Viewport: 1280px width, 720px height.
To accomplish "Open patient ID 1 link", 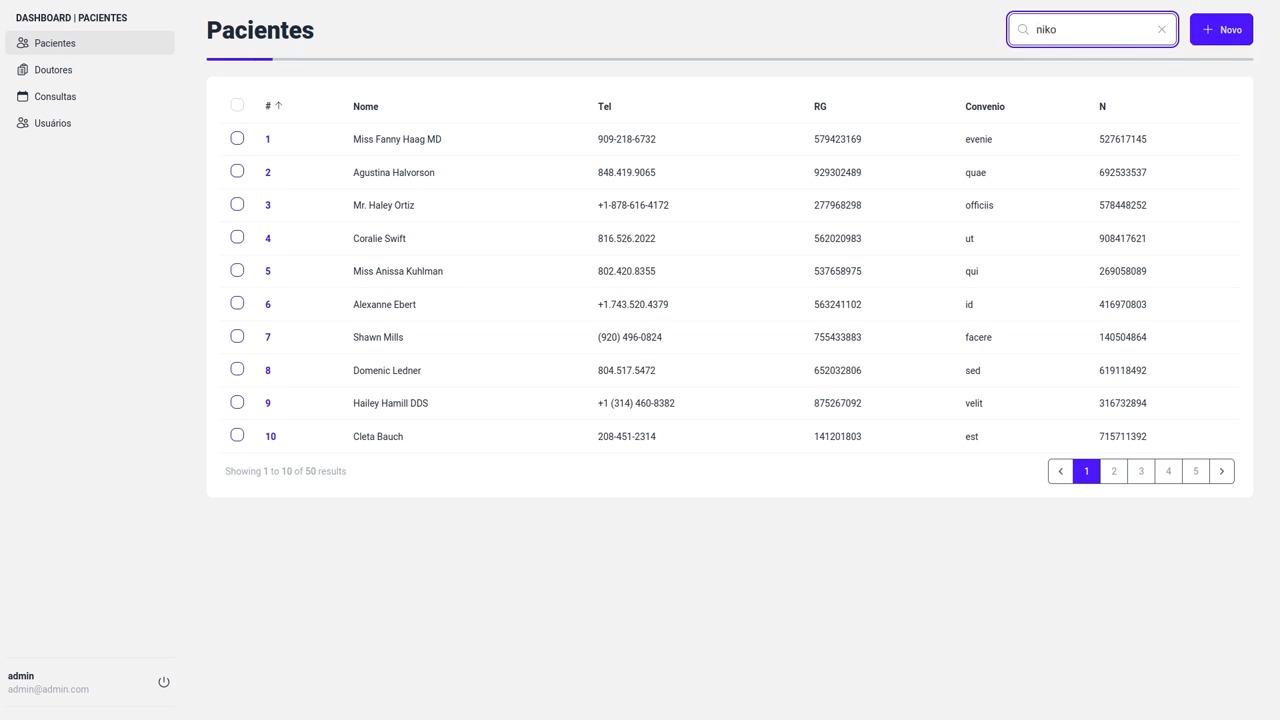I will [x=268, y=140].
